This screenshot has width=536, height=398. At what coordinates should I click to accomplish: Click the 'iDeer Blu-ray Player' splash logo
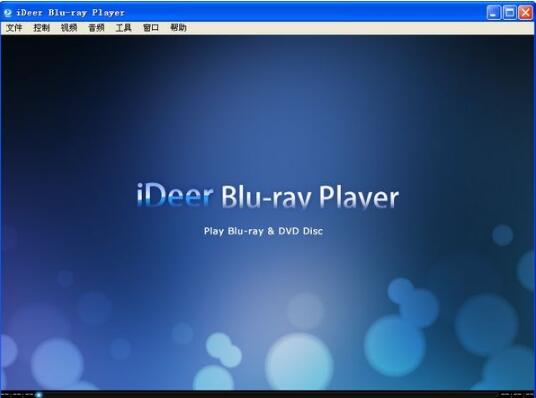click(x=268, y=196)
